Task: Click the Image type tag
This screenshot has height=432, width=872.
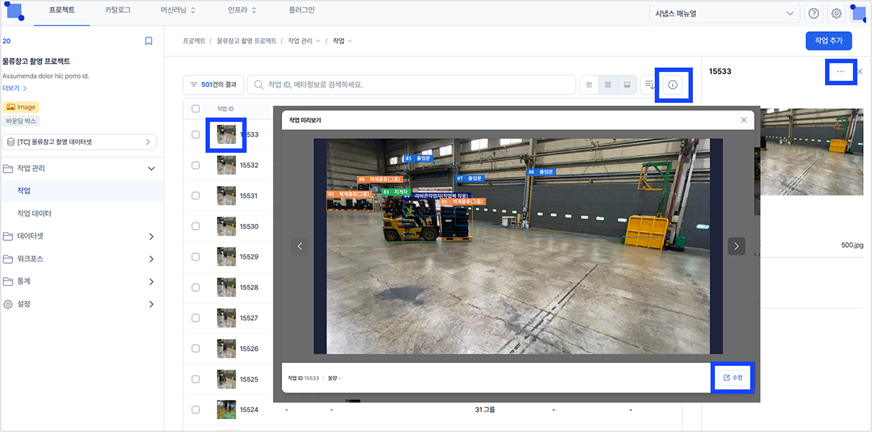Action: coord(21,107)
